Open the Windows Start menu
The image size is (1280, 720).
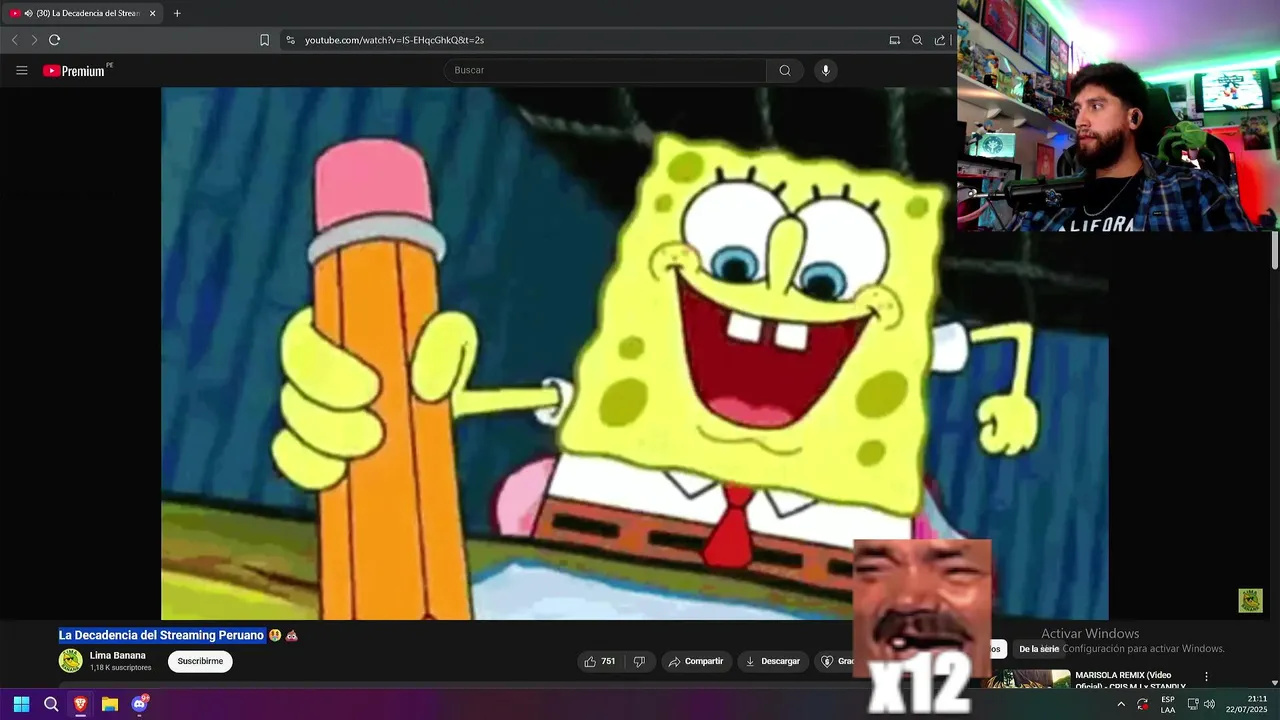(21, 704)
